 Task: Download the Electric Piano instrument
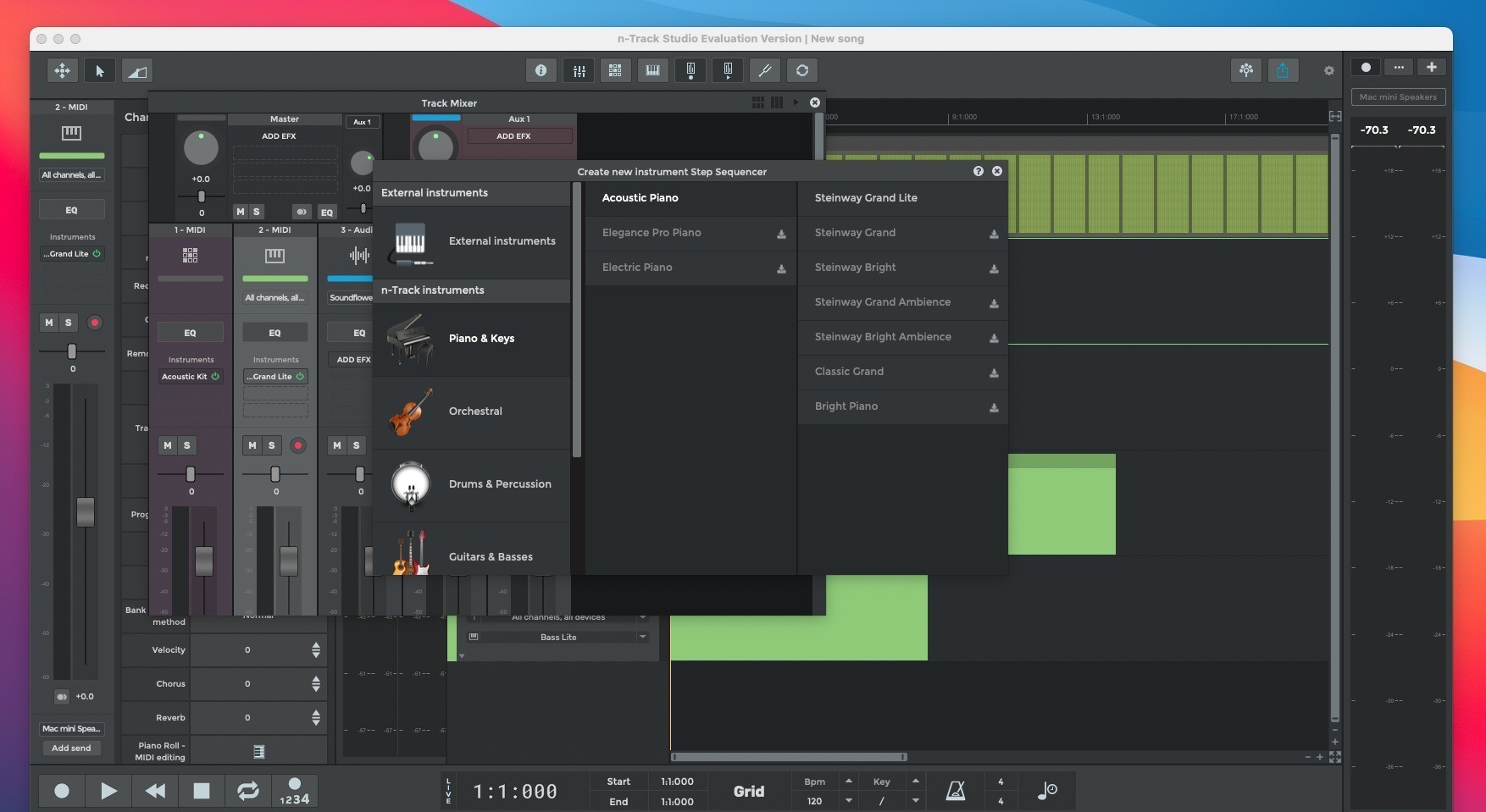(x=781, y=268)
